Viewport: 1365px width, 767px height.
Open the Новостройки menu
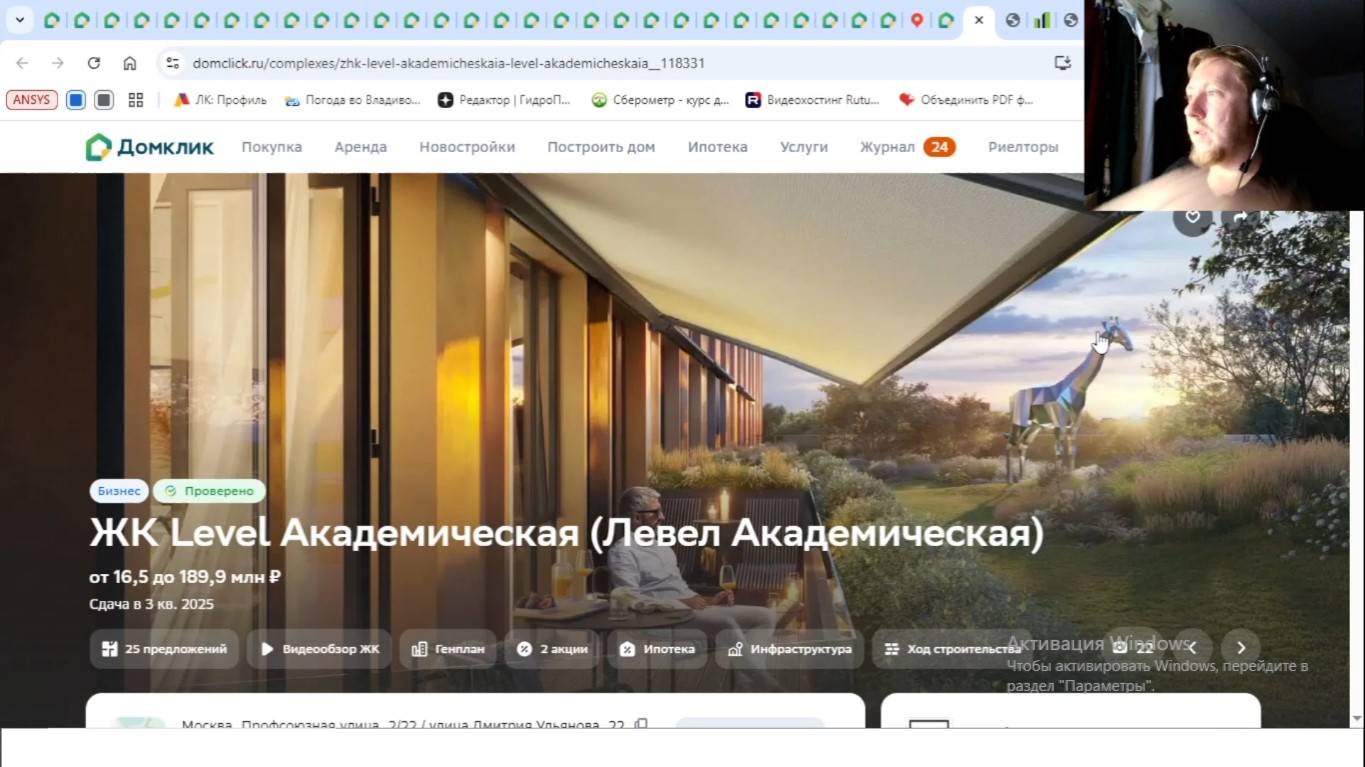(467, 147)
